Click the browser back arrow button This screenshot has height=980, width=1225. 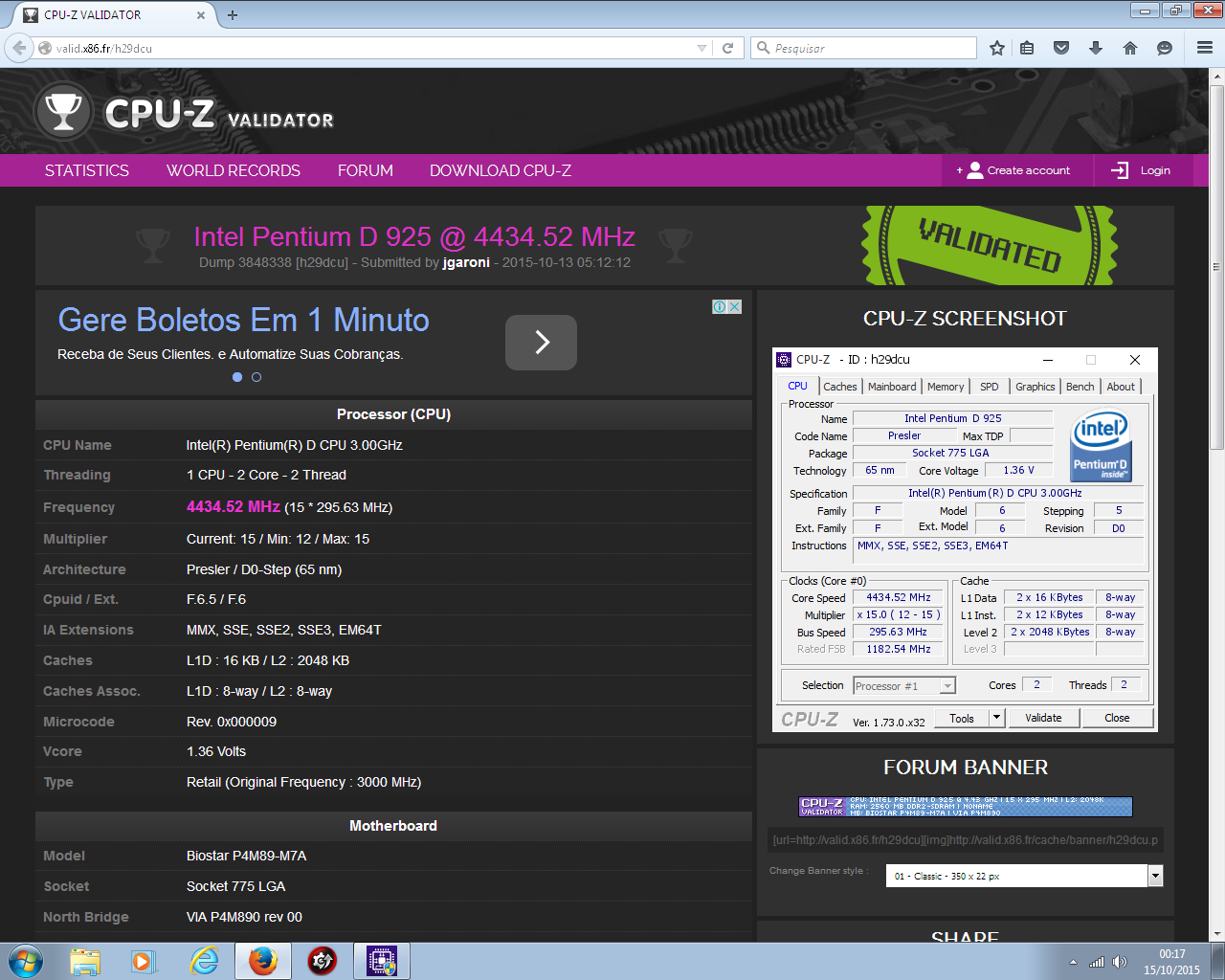click(18, 48)
